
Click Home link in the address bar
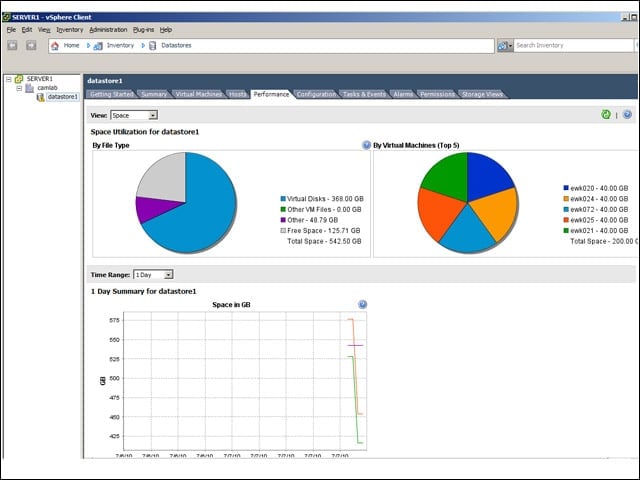pos(71,45)
